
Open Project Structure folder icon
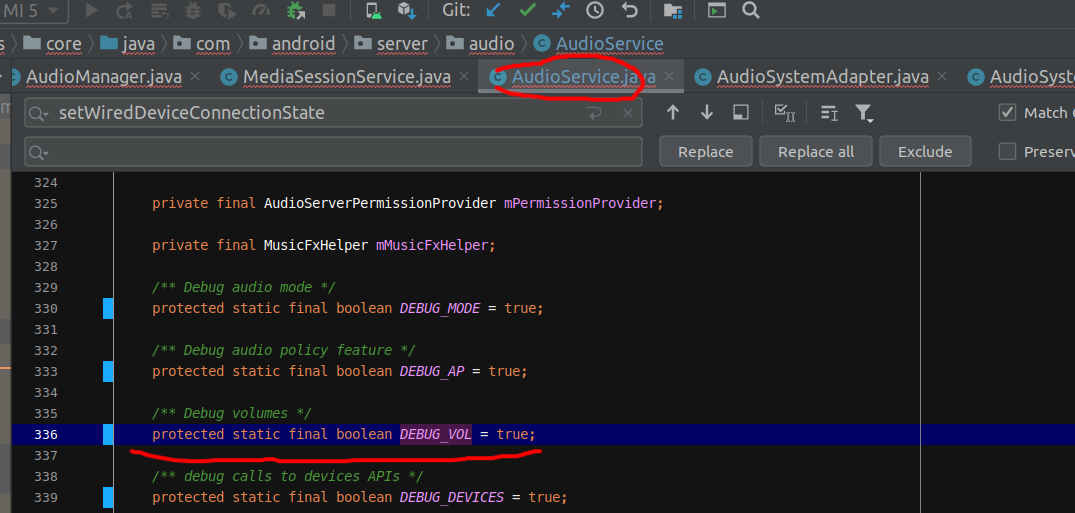pos(673,10)
